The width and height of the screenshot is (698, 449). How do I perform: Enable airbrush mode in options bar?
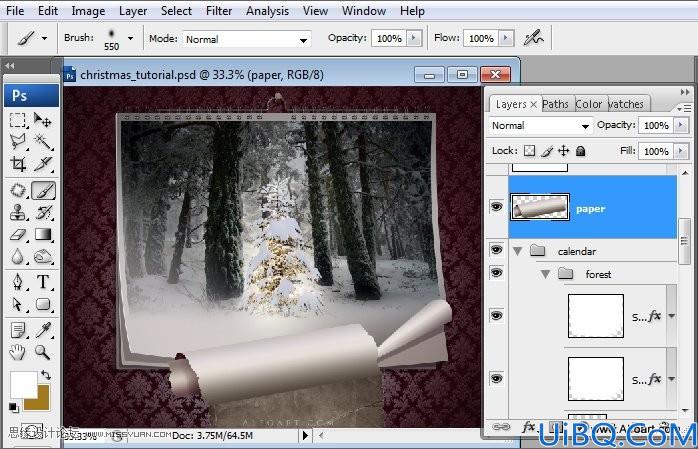tap(533, 38)
